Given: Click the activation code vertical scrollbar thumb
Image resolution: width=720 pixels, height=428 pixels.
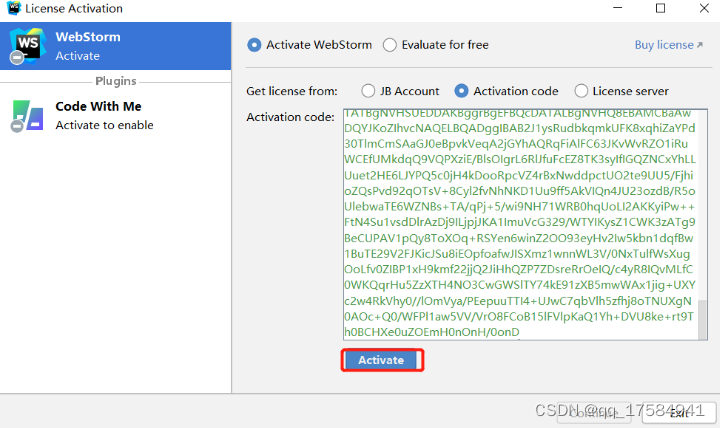Looking at the screenshot, I should pyautogui.click(x=703, y=320).
